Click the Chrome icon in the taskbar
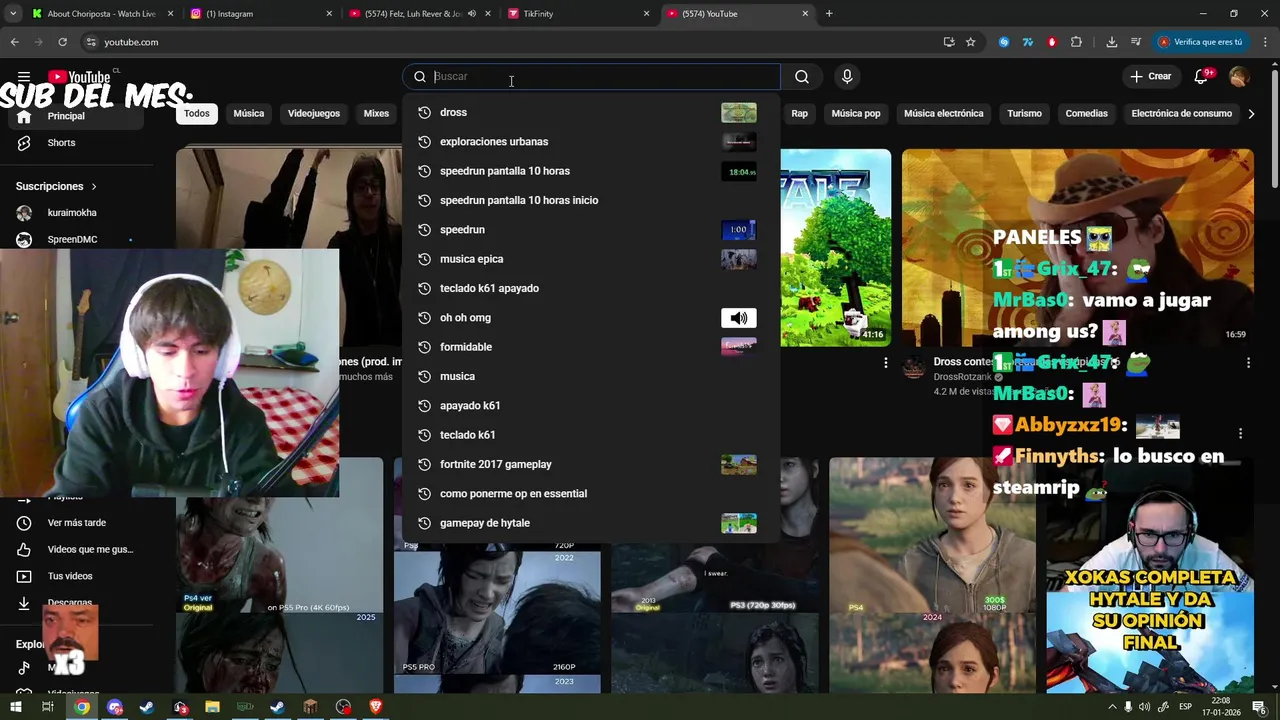The width and height of the screenshot is (1280, 720). click(82, 707)
